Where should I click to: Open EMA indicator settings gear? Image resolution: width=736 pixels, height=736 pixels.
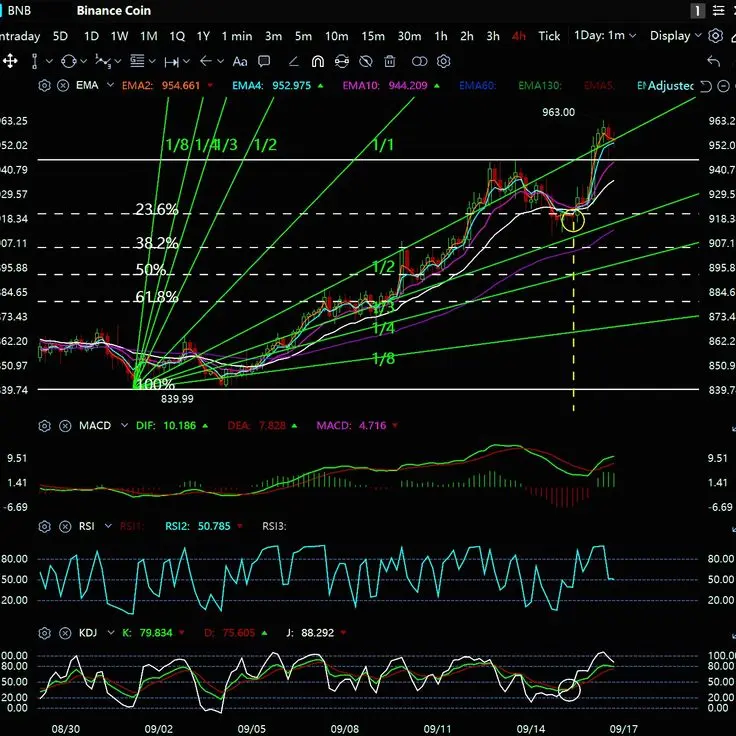[44, 85]
